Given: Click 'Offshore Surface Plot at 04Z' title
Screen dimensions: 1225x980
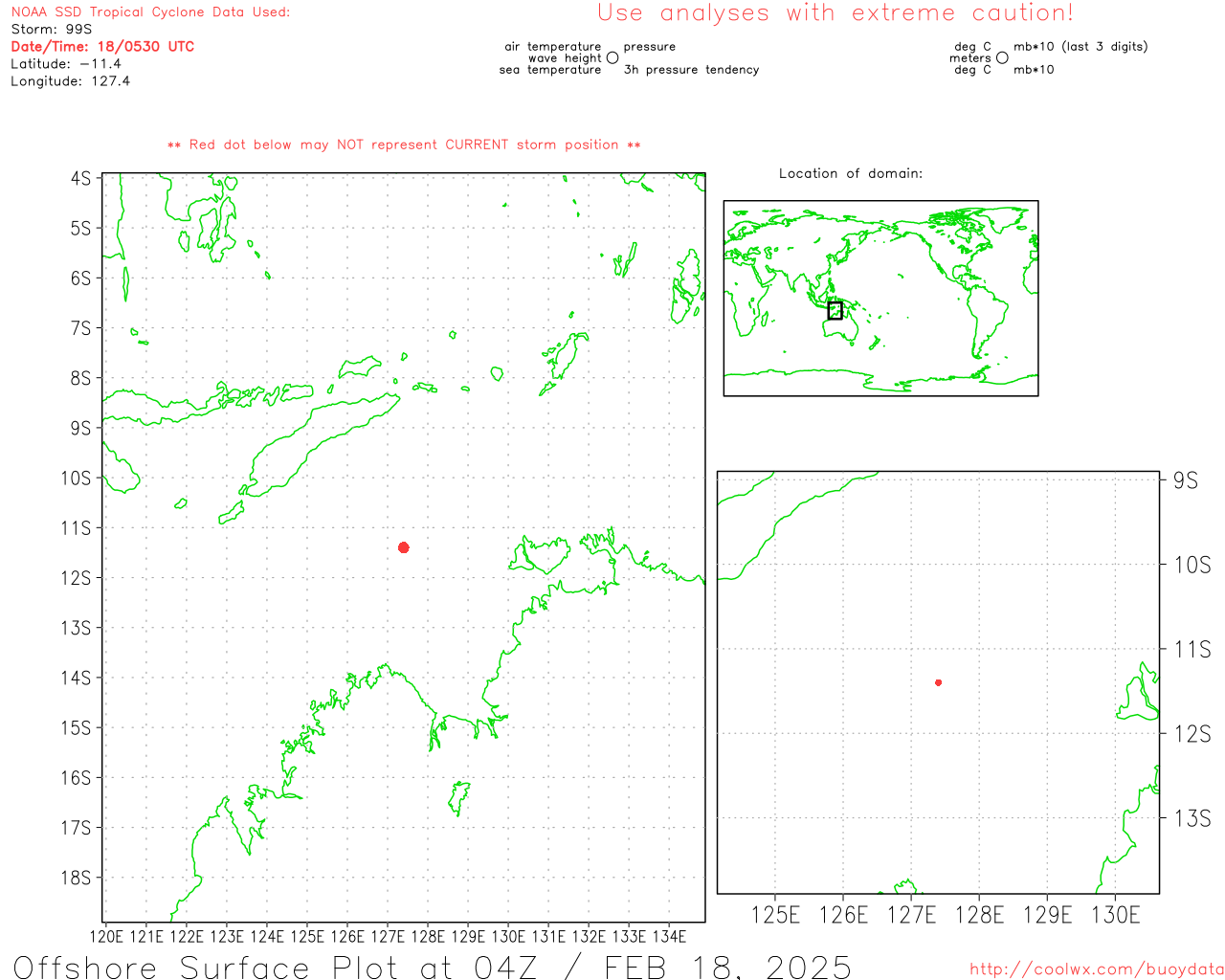Looking at the screenshot, I should point(276,967).
